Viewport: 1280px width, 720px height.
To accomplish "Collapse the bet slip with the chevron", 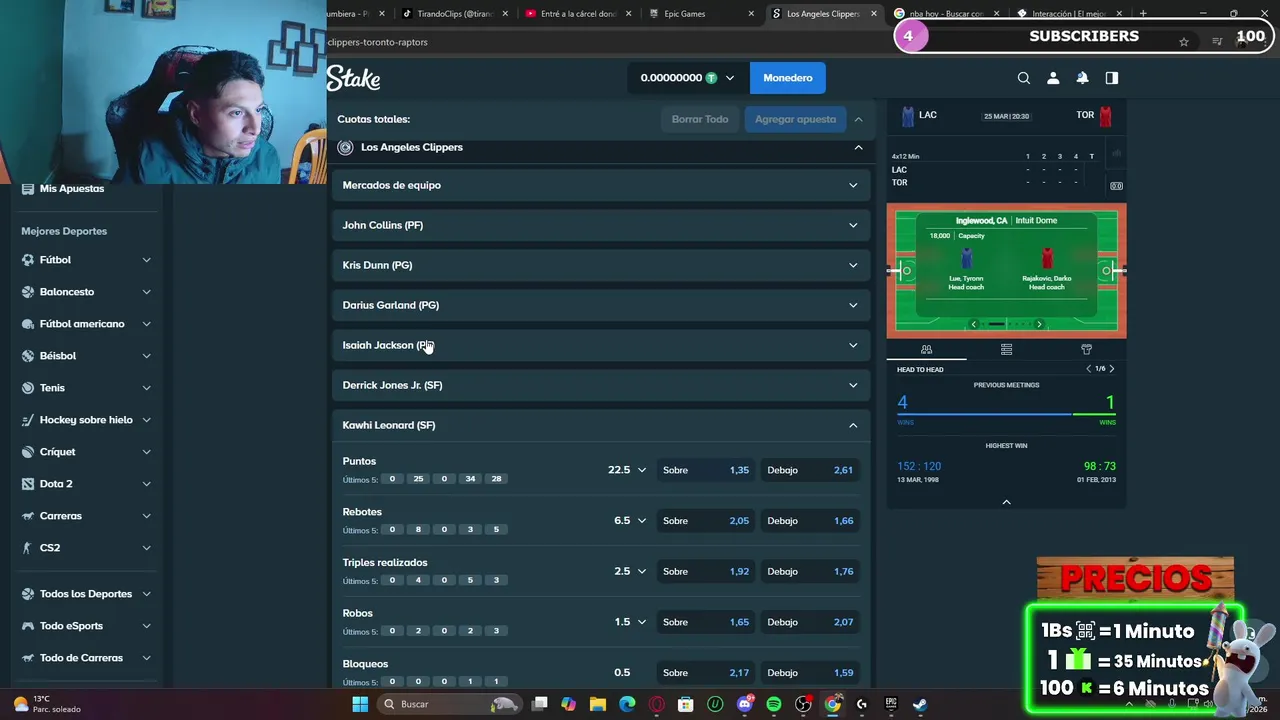I will [x=858, y=119].
